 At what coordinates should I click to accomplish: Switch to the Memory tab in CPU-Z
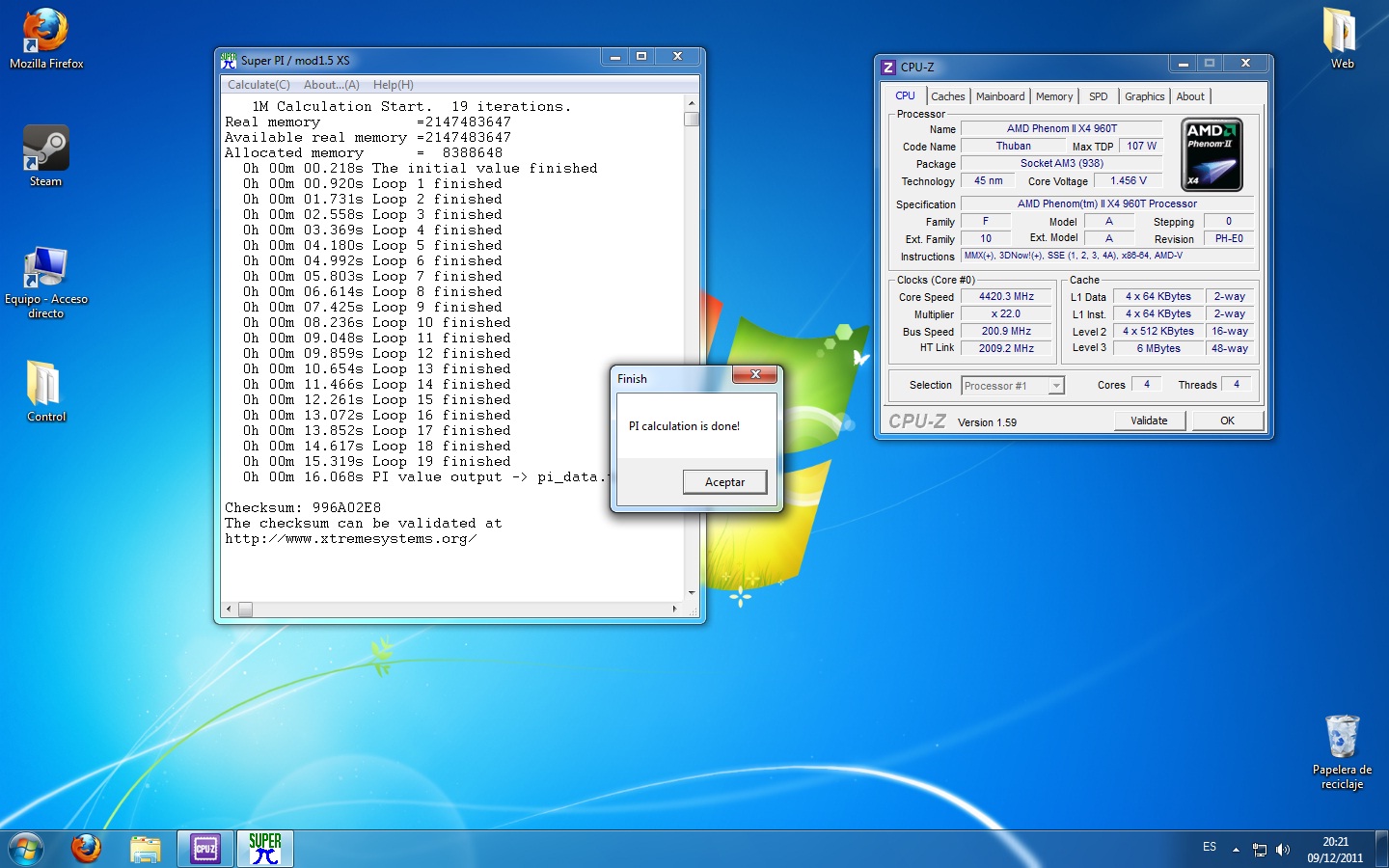point(1054,96)
